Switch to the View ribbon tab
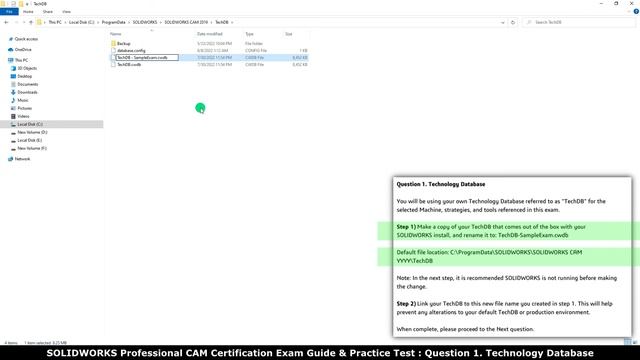The width and height of the screenshot is (640, 360). pyautogui.click(x=66, y=12)
